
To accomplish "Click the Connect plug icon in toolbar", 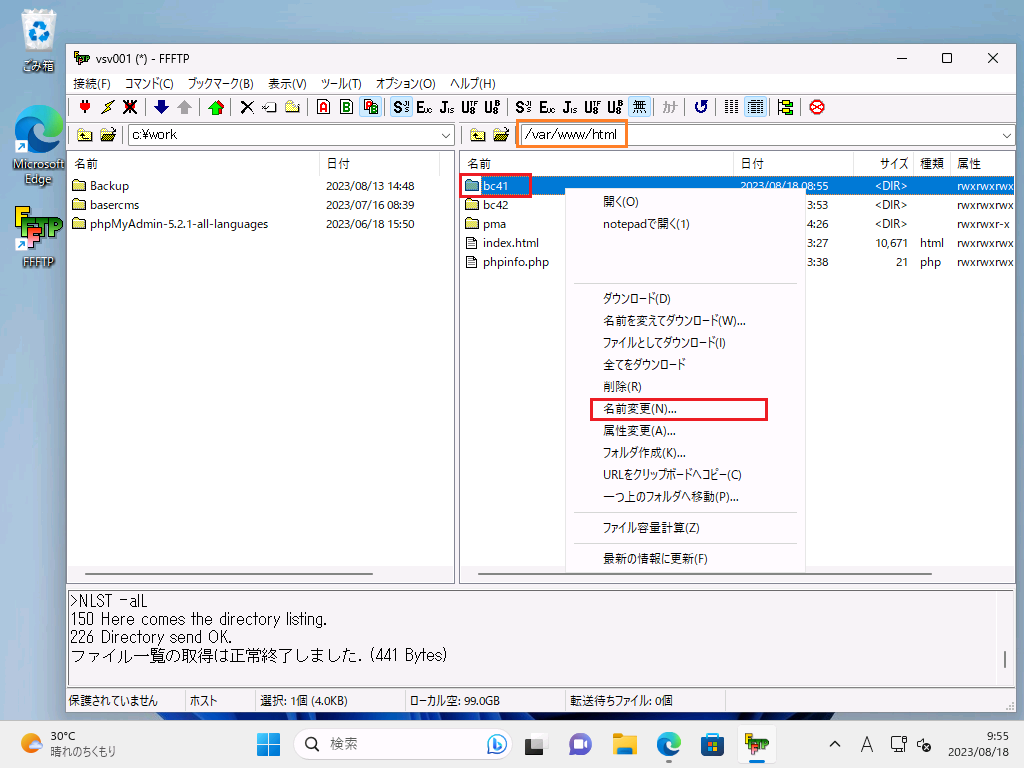I will click(x=85, y=107).
